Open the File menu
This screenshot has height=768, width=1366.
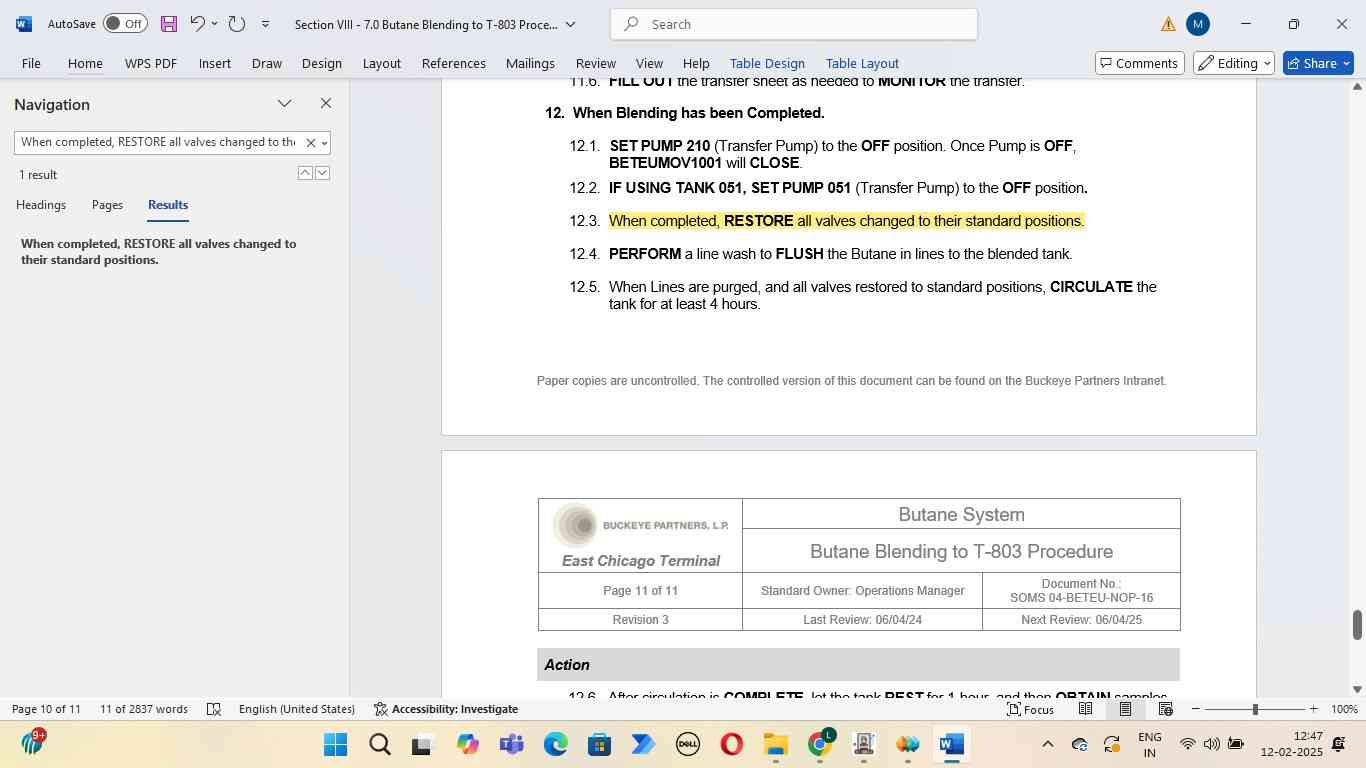(31, 63)
